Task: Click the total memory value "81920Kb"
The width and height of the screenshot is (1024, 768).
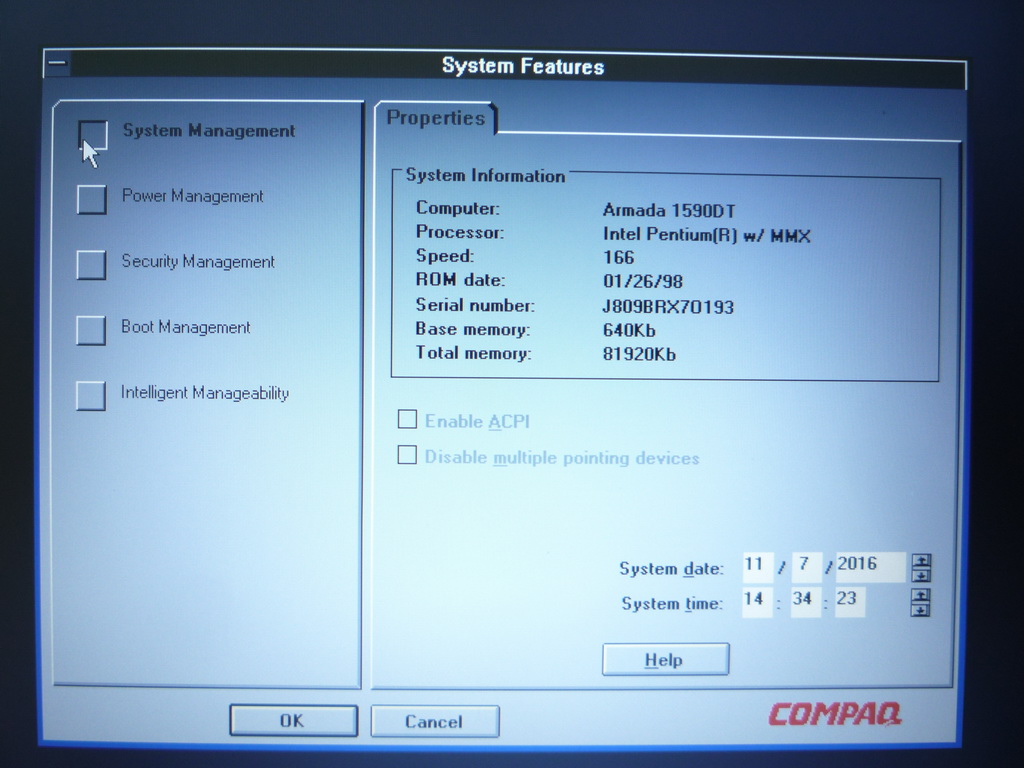Action: point(639,354)
